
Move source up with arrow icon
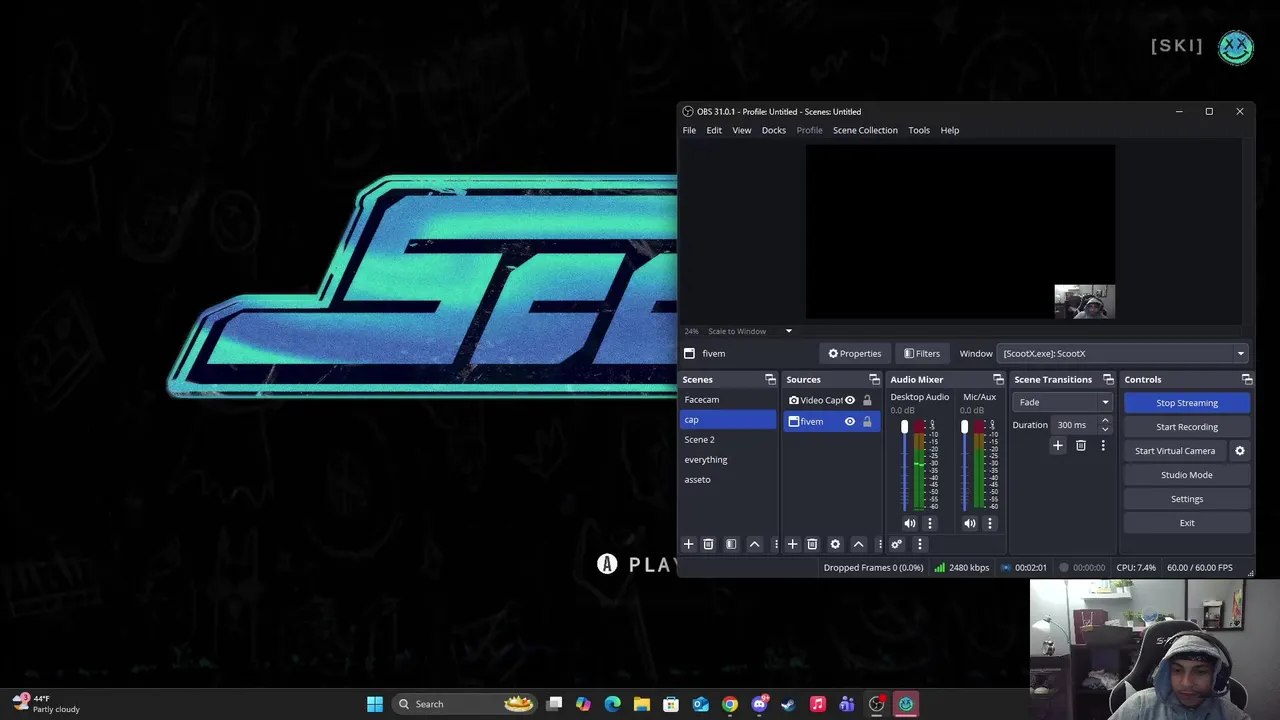(x=858, y=544)
